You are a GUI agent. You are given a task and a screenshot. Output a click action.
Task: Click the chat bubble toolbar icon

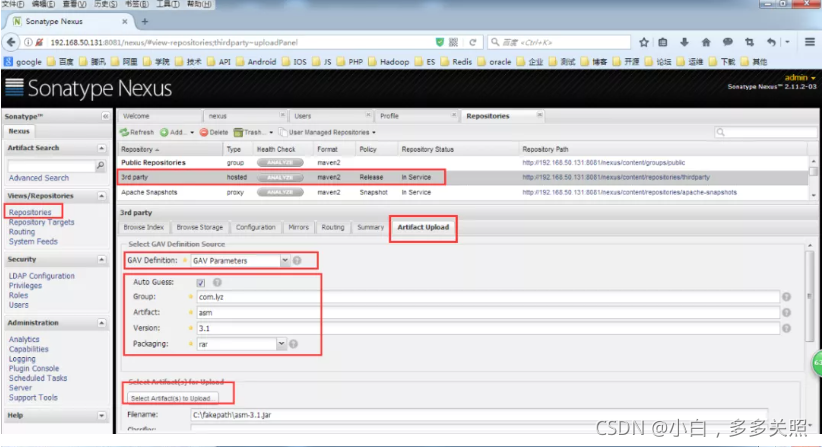727,42
